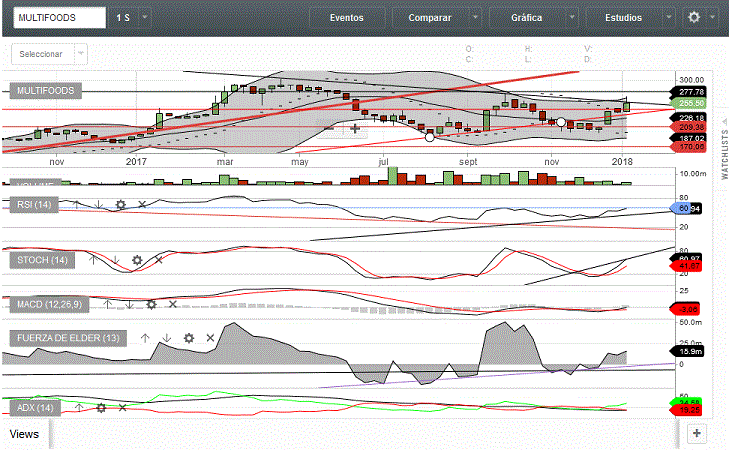Open settings of the RSI (14) indicator

tap(120, 204)
